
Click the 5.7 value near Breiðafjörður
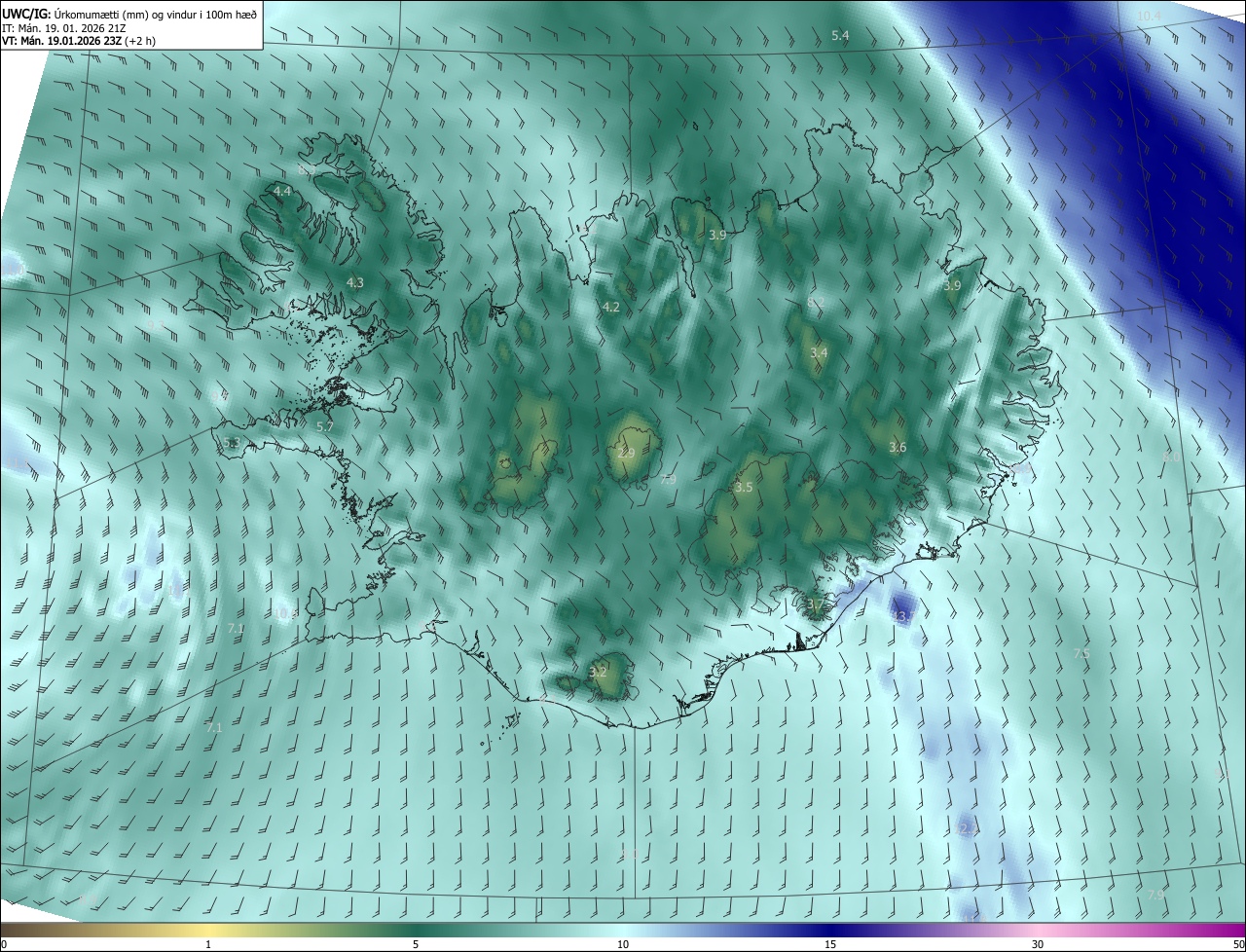pyautogui.click(x=325, y=426)
